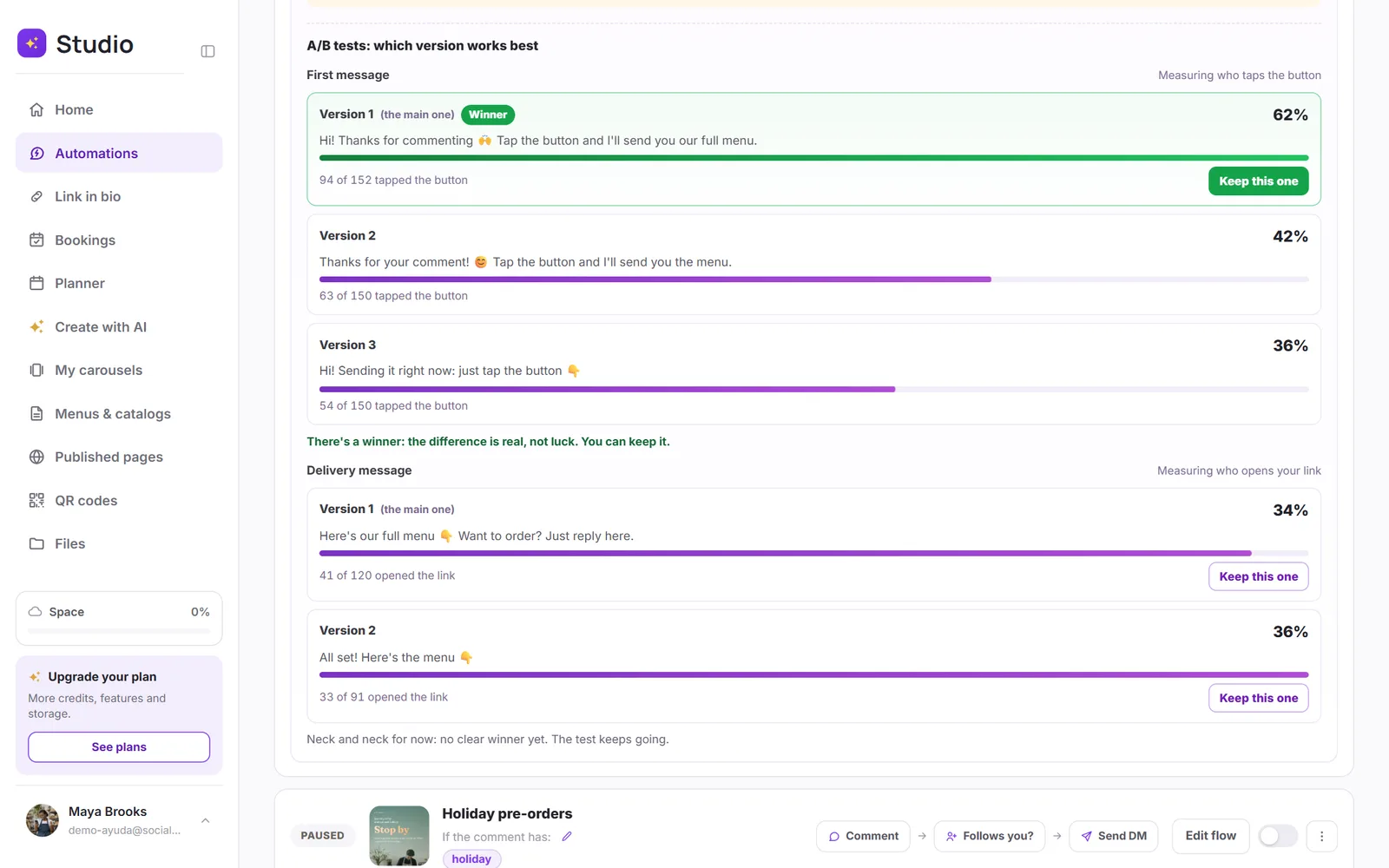The width and height of the screenshot is (1389, 868).
Task: Click the Studio logo icon
Action: click(32, 43)
